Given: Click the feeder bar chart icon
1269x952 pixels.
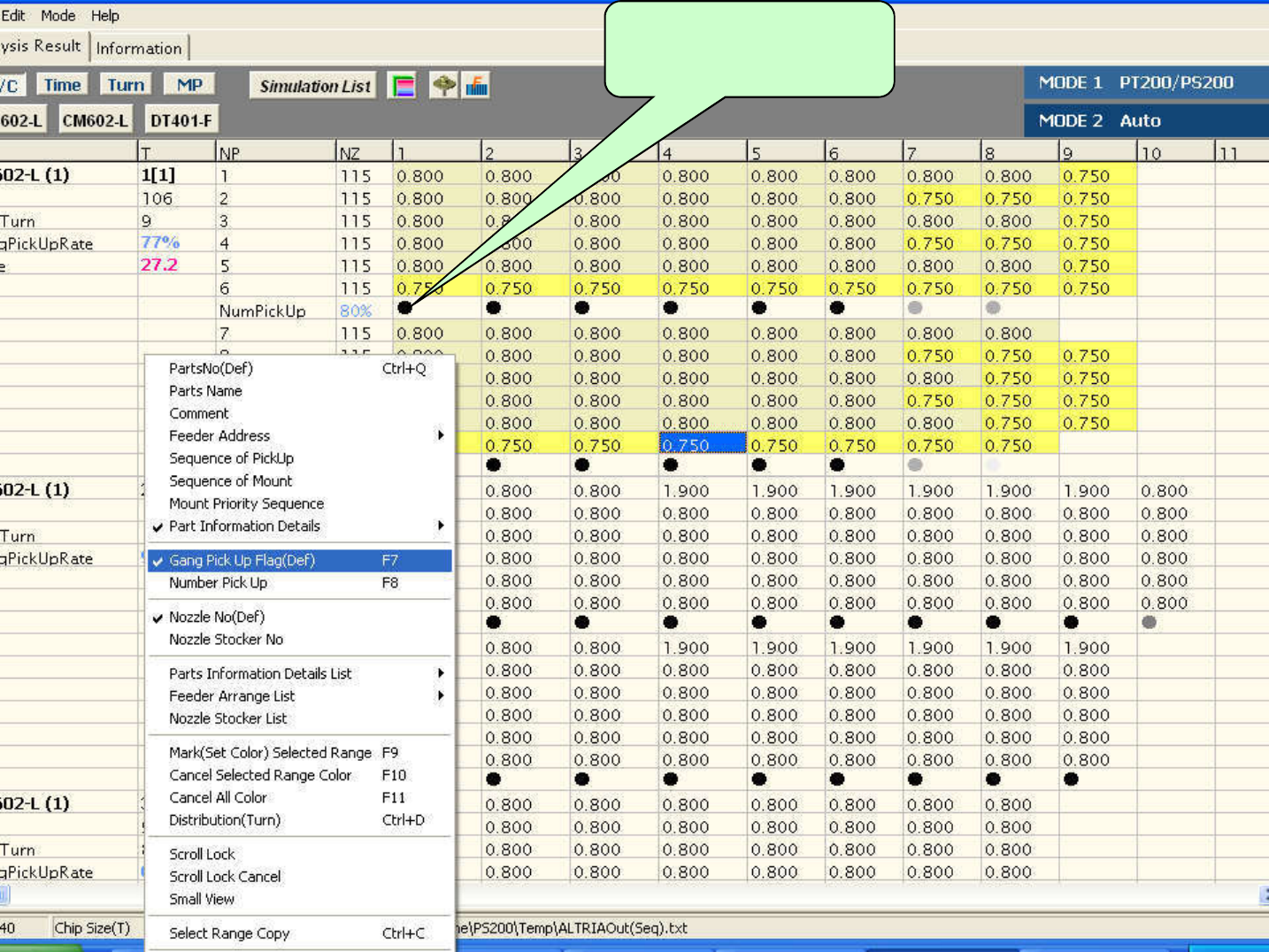Looking at the screenshot, I should coord(477,86).
